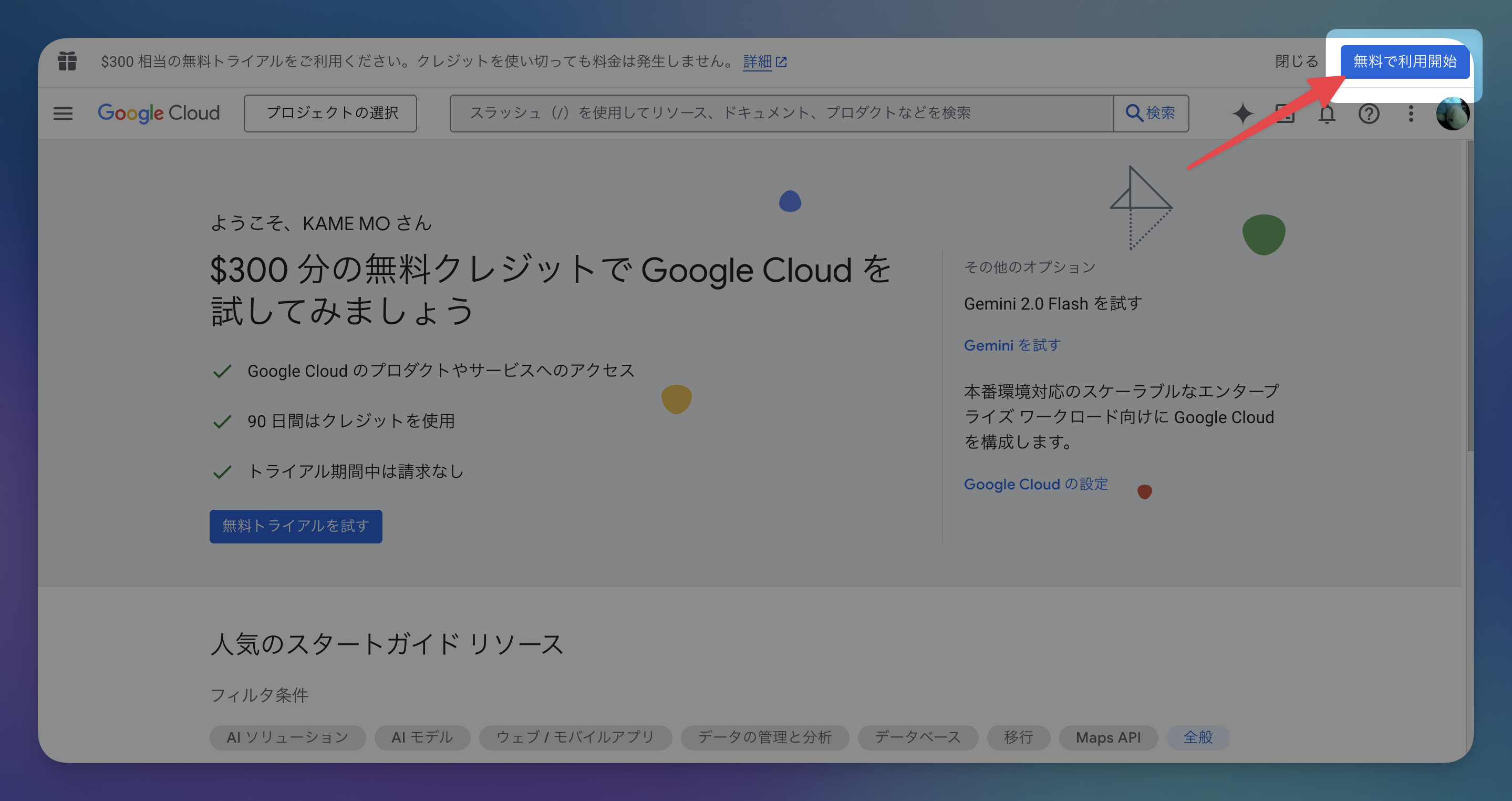Click in the resource search field
Image resolution: width=1512 pixels, height=801 pixels.
pos(781,113)
